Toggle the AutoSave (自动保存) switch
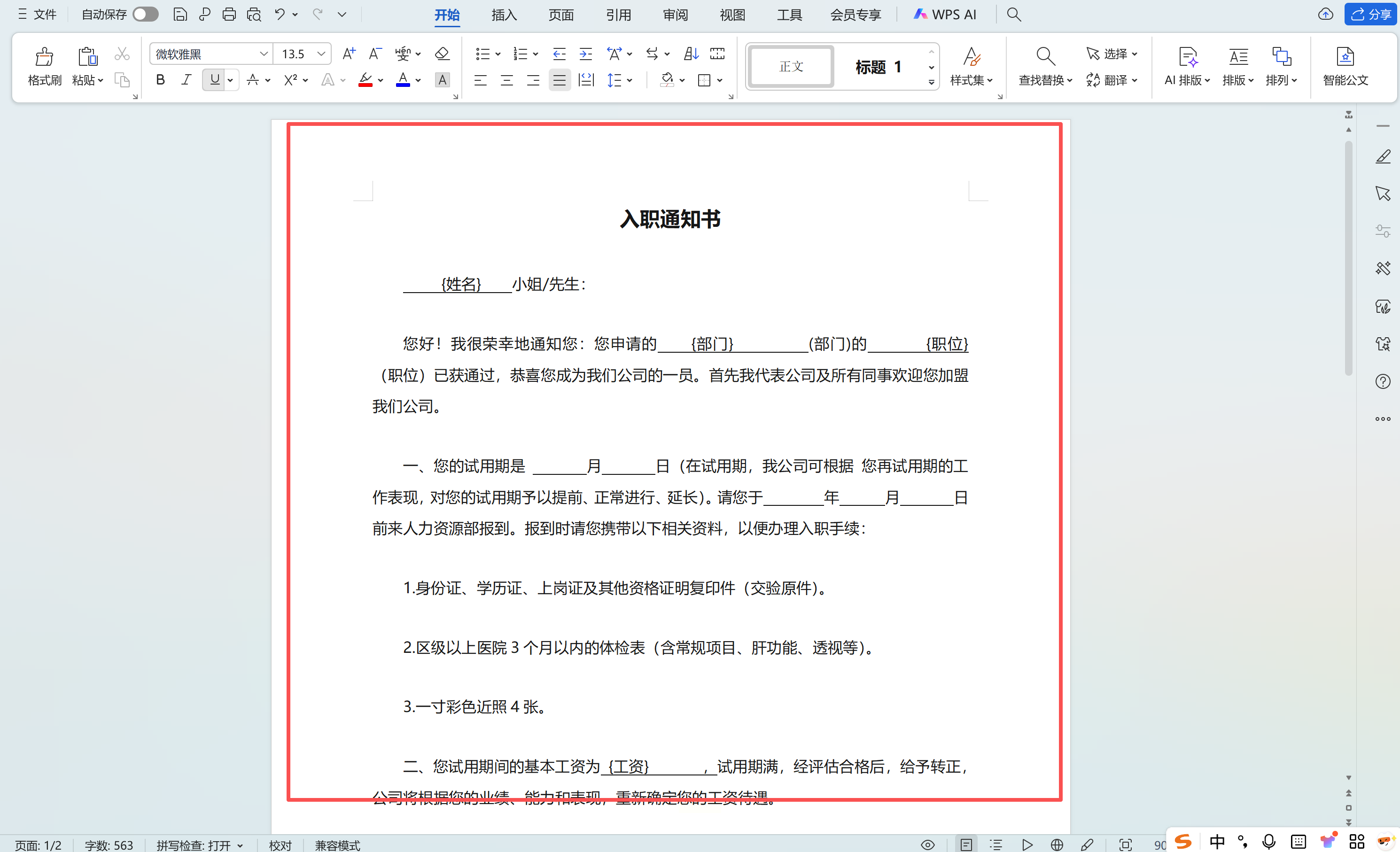The image size is (1400, 852). pos(146,15)
